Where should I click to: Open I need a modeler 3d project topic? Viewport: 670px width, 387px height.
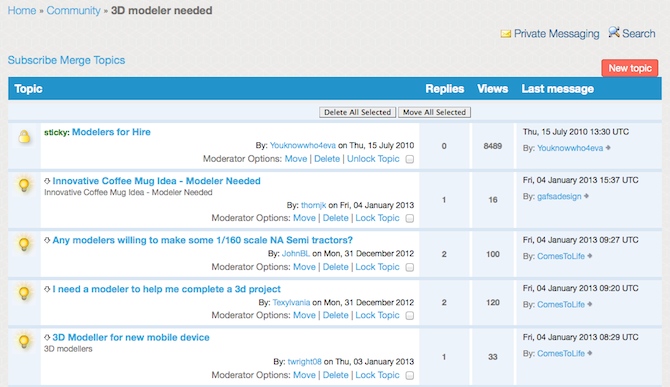[x=167, y=289]
